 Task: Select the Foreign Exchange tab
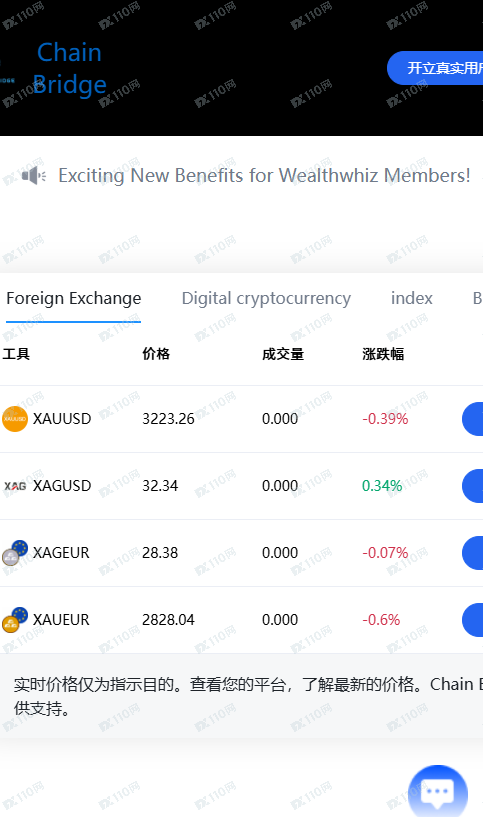pyautogui.click(x=73, y=299)
